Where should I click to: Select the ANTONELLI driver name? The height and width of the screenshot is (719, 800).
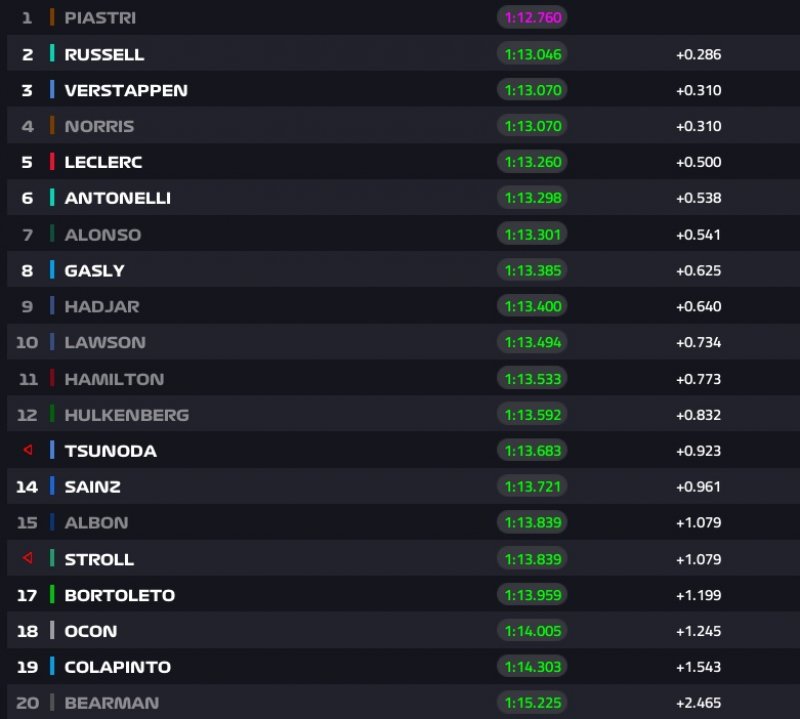pyautogui.click(x=117, y=198)
